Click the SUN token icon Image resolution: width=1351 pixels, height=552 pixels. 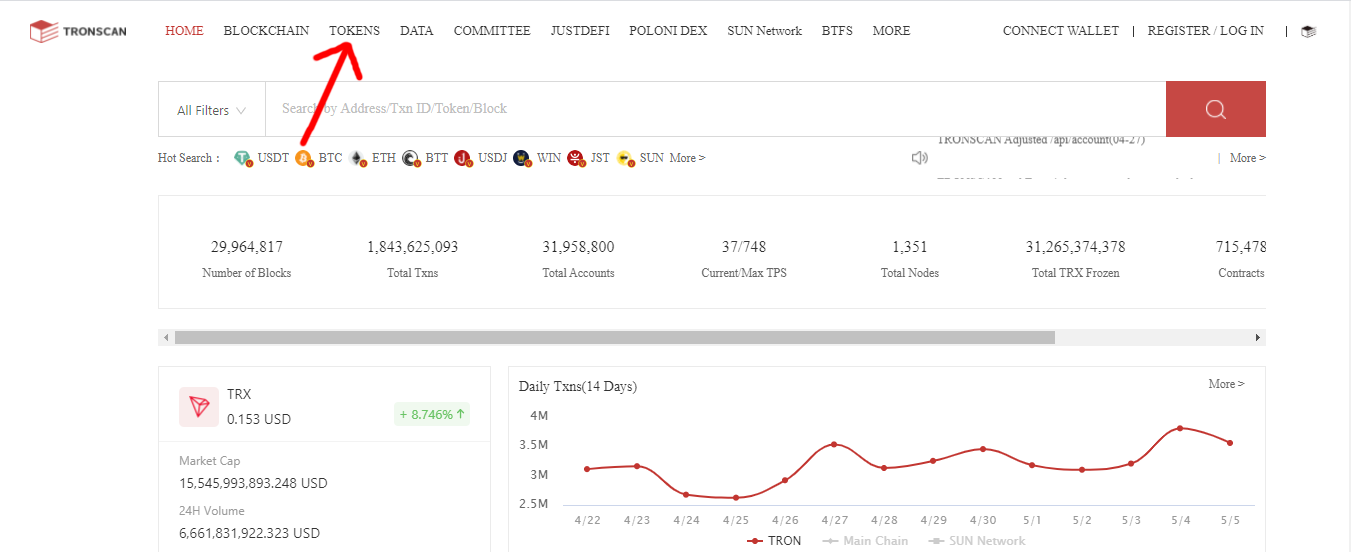coord(625,158)
